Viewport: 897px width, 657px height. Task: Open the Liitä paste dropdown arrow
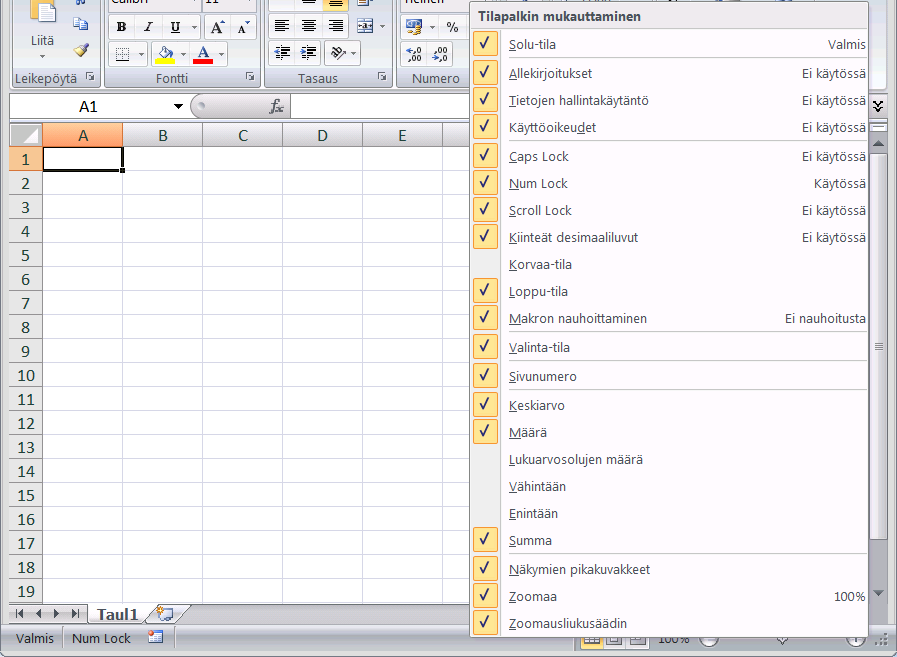[42, 56]
